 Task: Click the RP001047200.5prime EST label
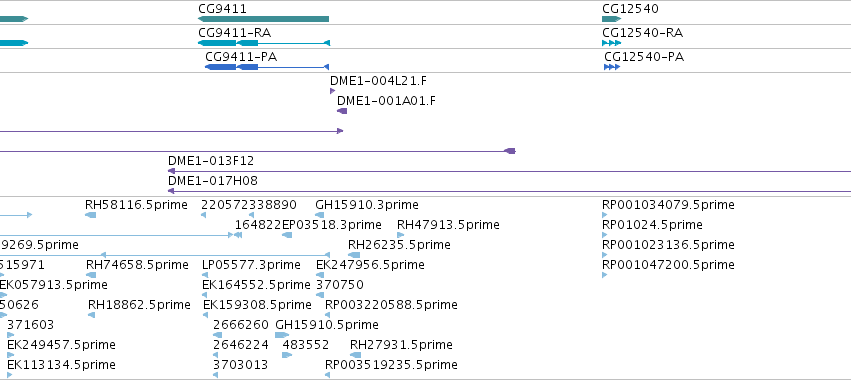668,264
